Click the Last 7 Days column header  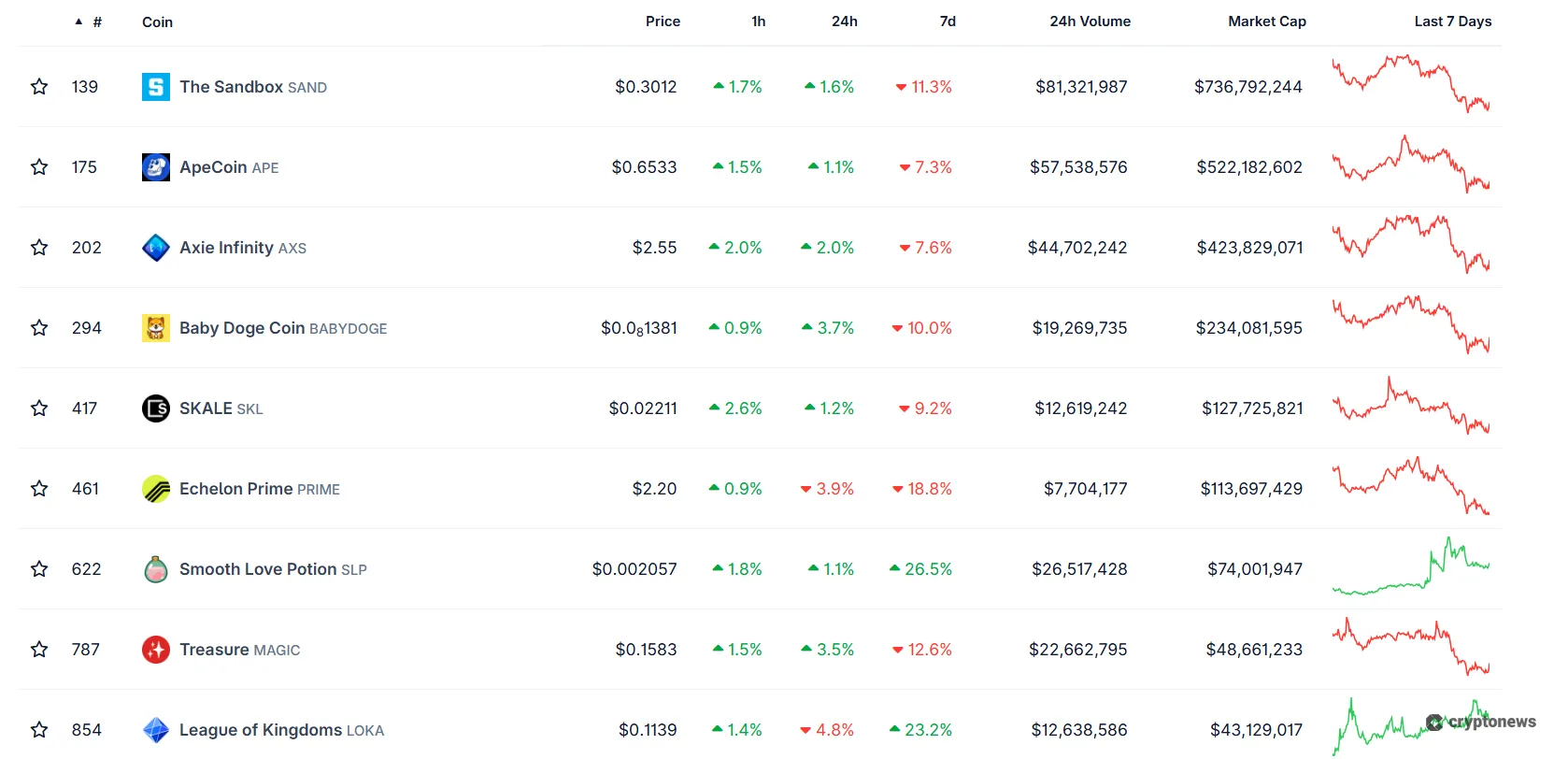1452,21
